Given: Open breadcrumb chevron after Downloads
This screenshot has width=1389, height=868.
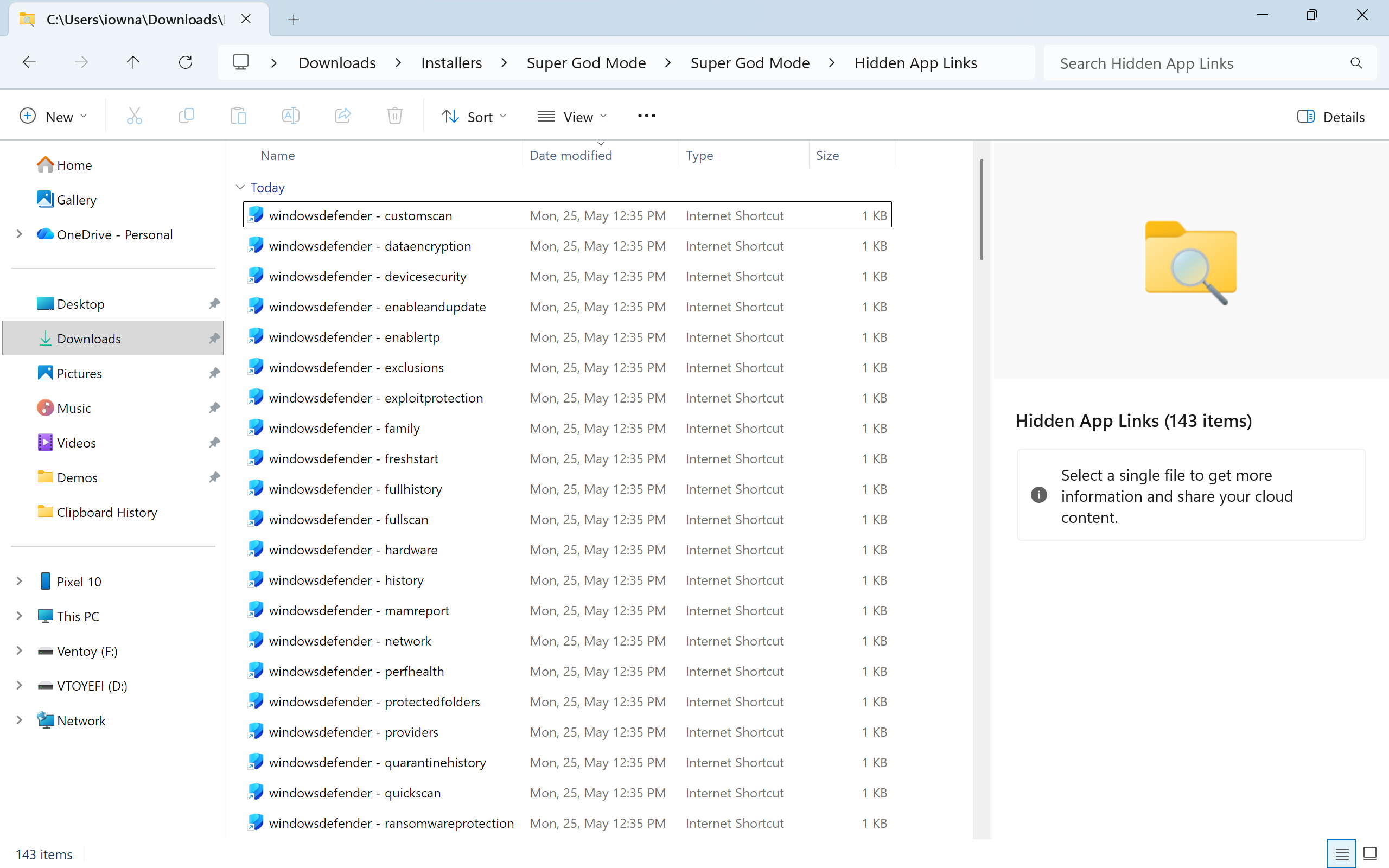Looking at the screenshot, I should tap(398, 62).
